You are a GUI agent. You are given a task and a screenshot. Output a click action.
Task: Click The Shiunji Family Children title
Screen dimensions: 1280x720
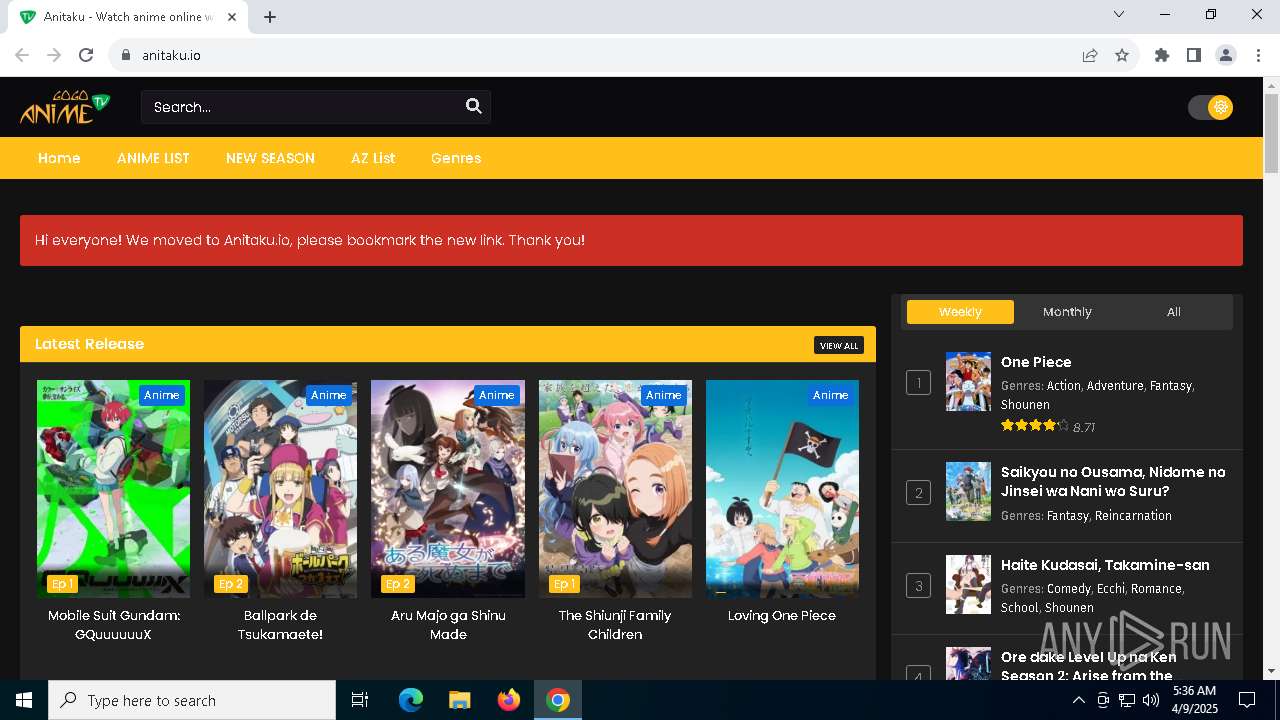pos(615,625)
